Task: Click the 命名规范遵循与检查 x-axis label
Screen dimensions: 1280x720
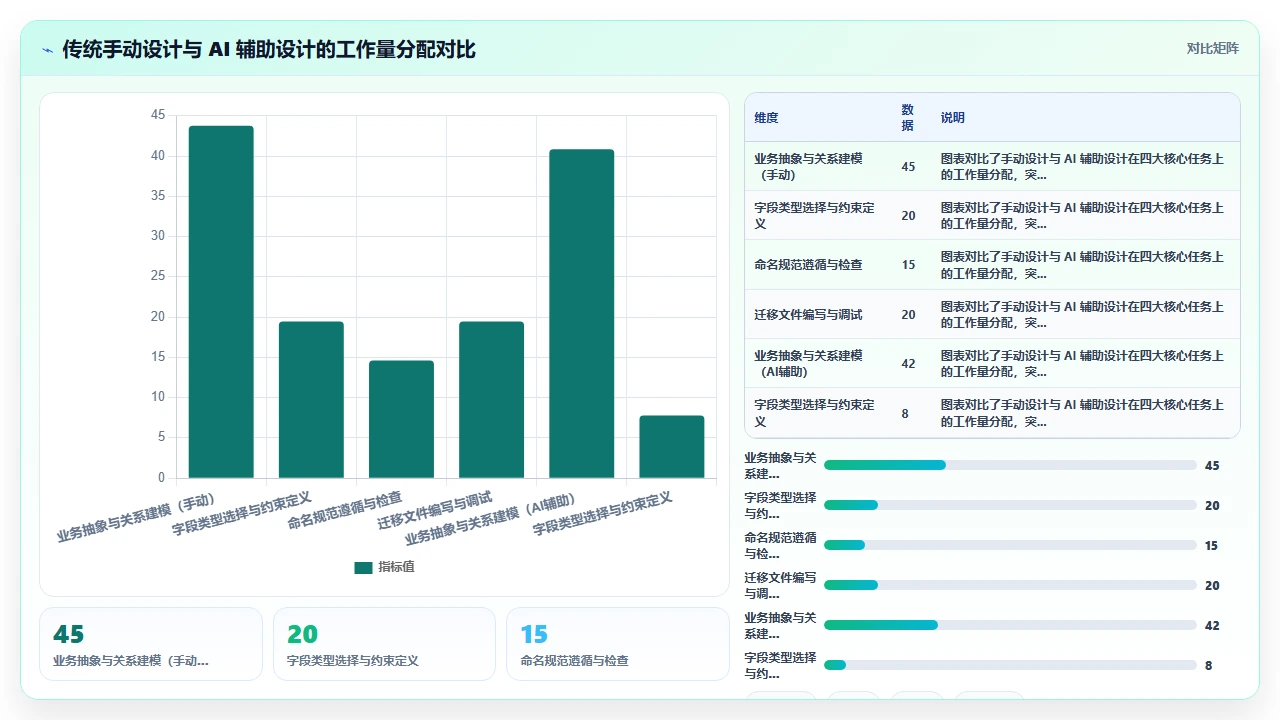Action: coord(345,509)
